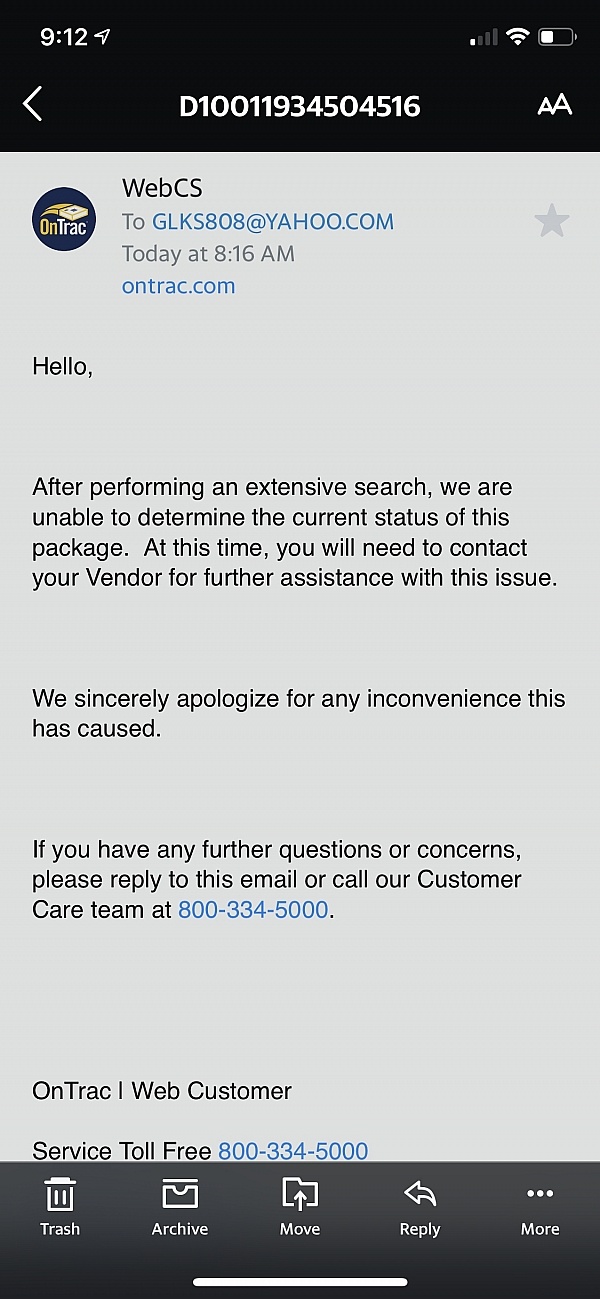Tap the 9:12 clock in status bar
This screenshot has width=600, height=1299.
point(65,37)
